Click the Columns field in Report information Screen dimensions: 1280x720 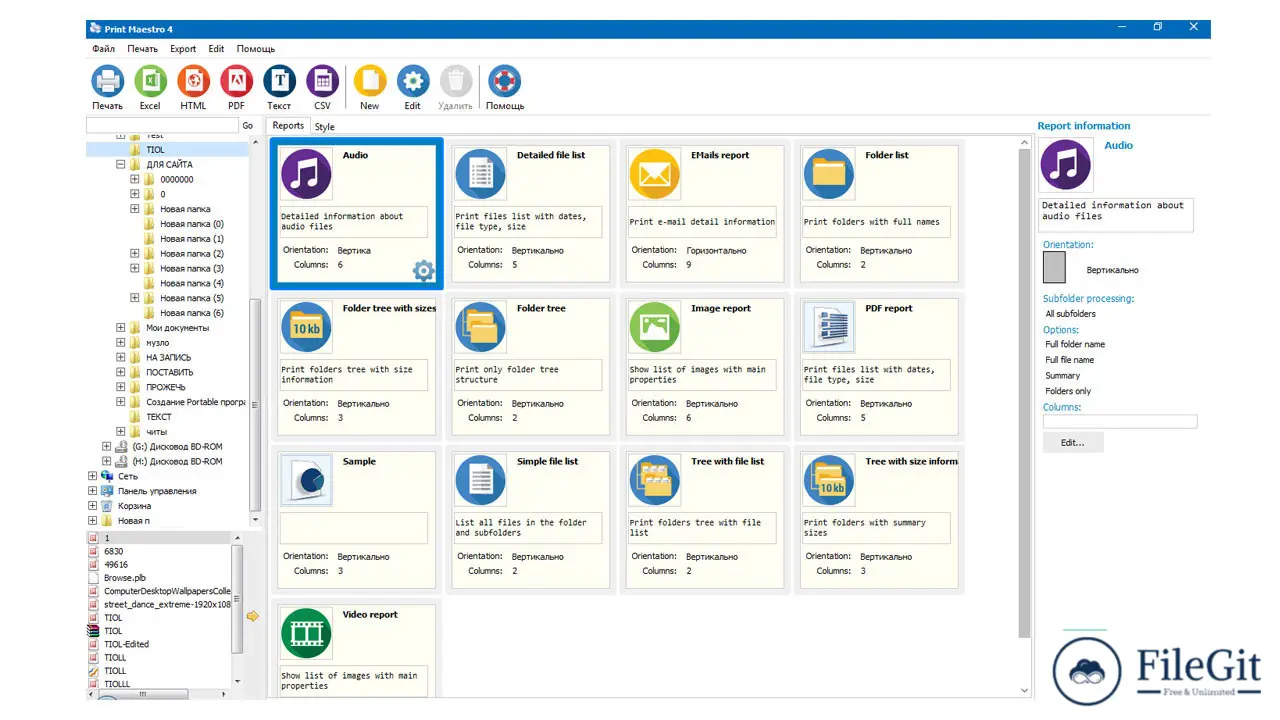1120,422
